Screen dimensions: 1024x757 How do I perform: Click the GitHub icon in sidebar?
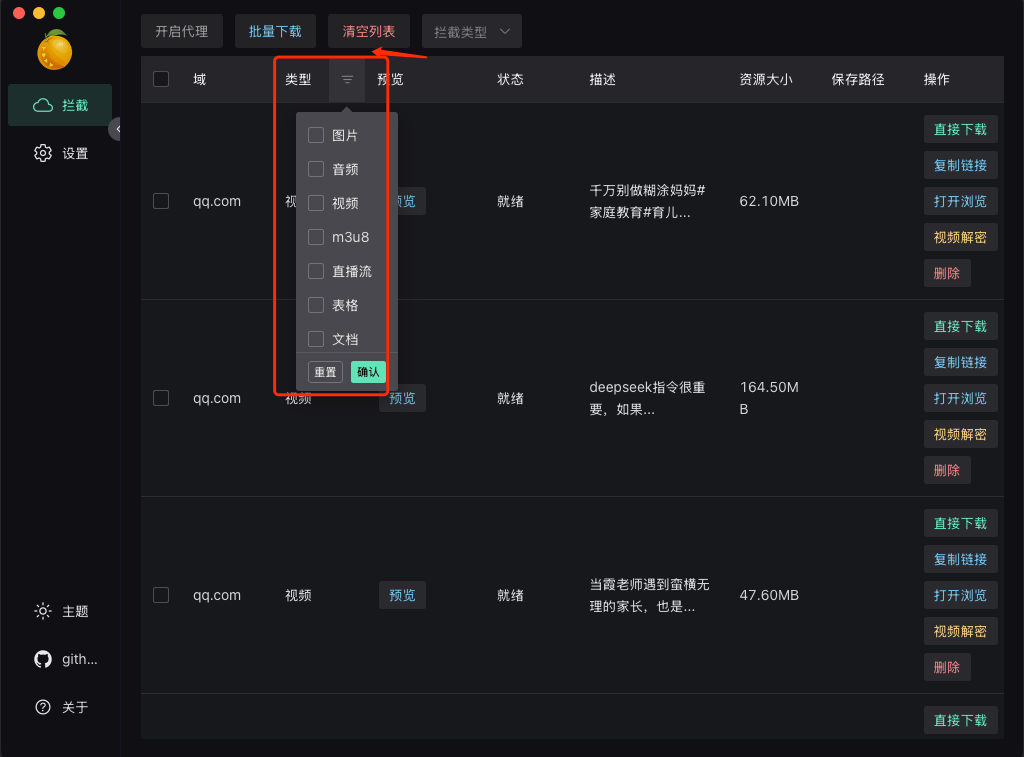(43, 659)
